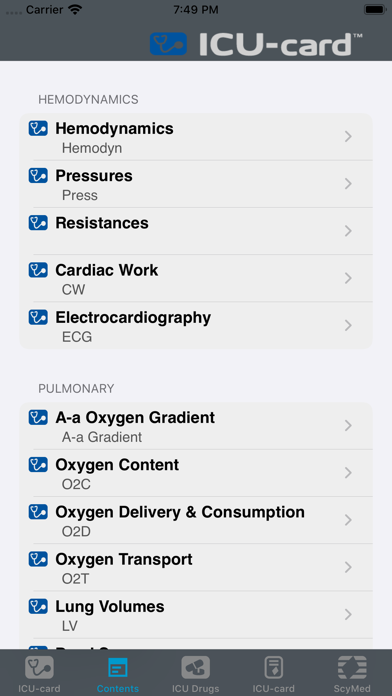Open Oxygen Delivery & Consumption entry
Viewport: 392px width, 696px height.
click(x=196, y=520)
